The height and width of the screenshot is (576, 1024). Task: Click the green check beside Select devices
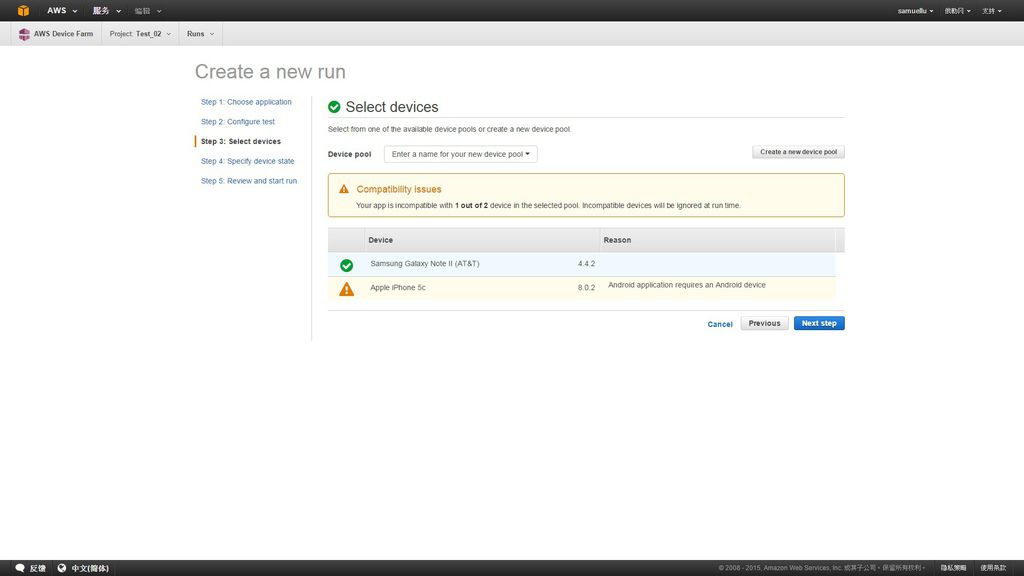point(334,107)
